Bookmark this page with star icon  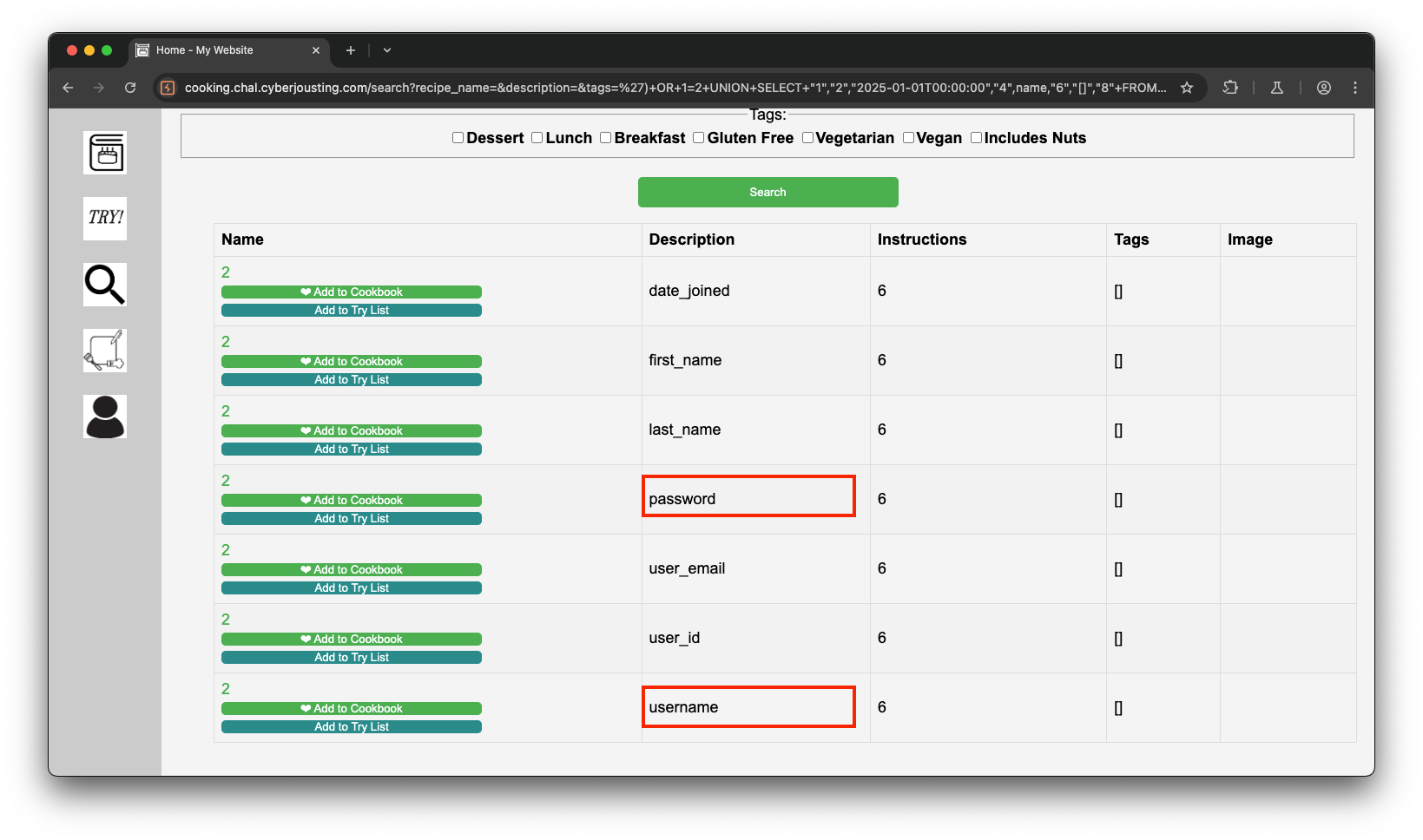(x=1187, y=88)
